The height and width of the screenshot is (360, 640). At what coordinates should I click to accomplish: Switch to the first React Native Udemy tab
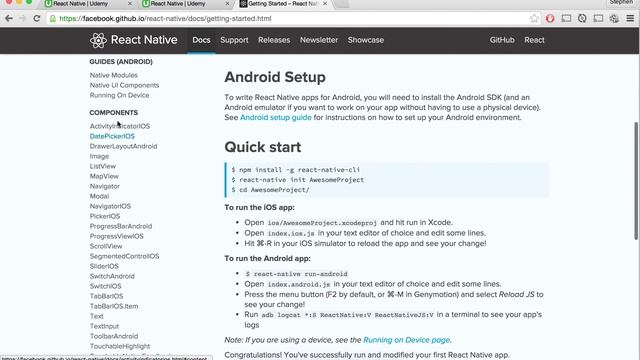(x=88, y=4)
